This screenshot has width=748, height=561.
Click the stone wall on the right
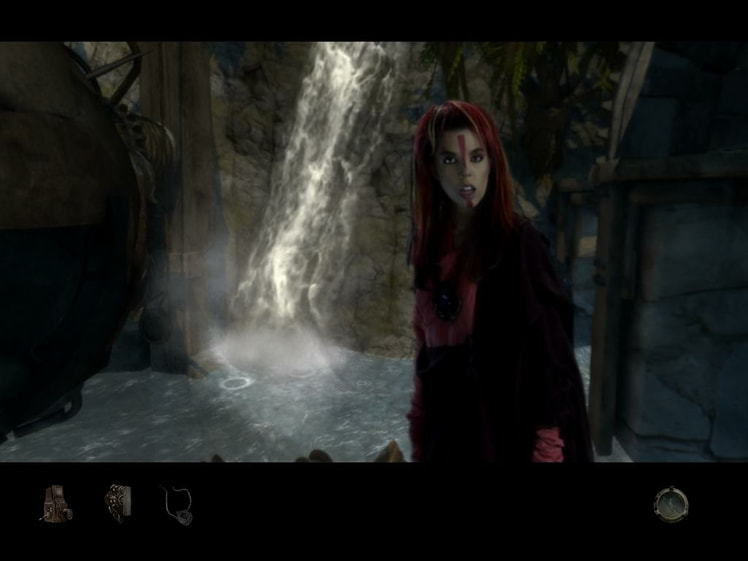687,286
